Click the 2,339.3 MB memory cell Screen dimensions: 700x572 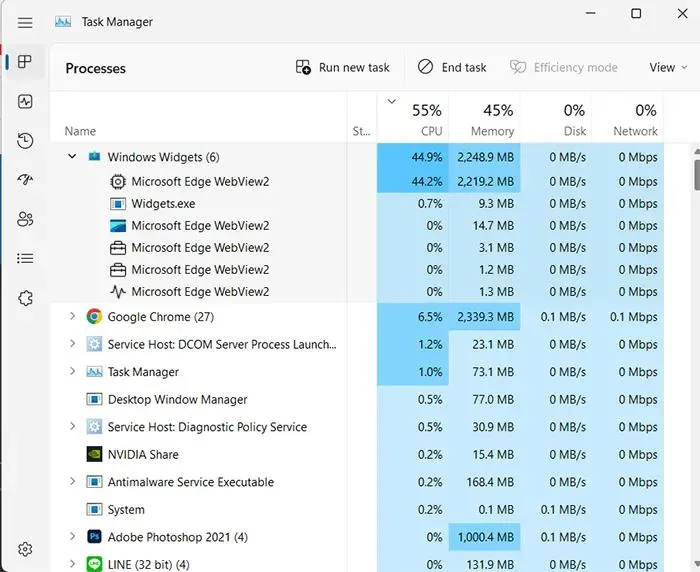(485, 317)
